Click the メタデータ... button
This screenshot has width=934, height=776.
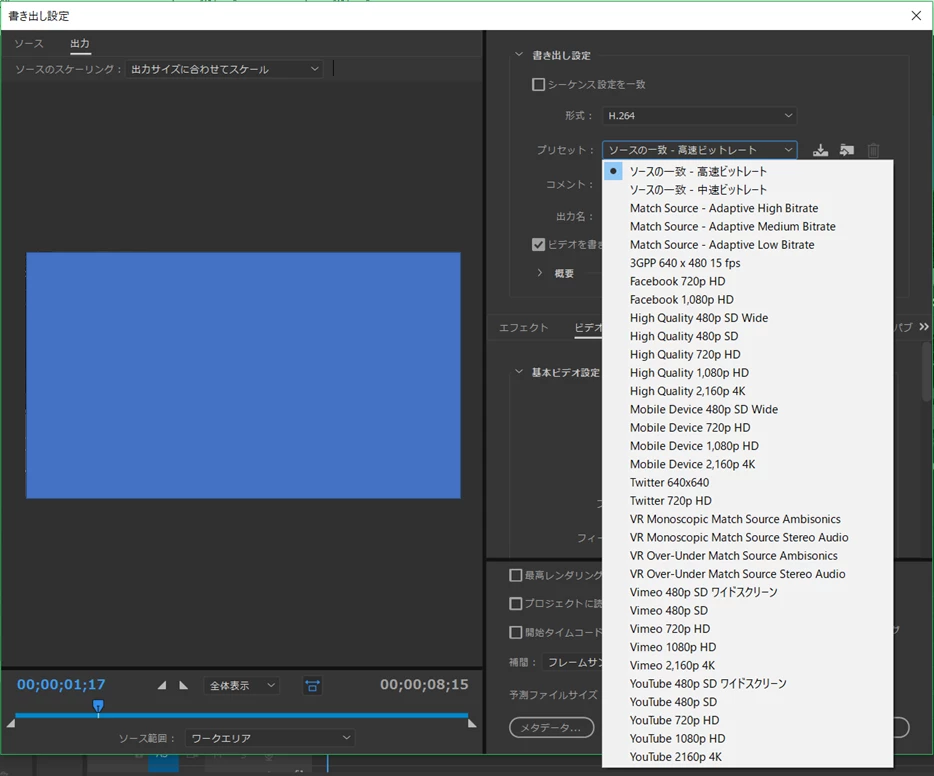(x=552, y=728)
